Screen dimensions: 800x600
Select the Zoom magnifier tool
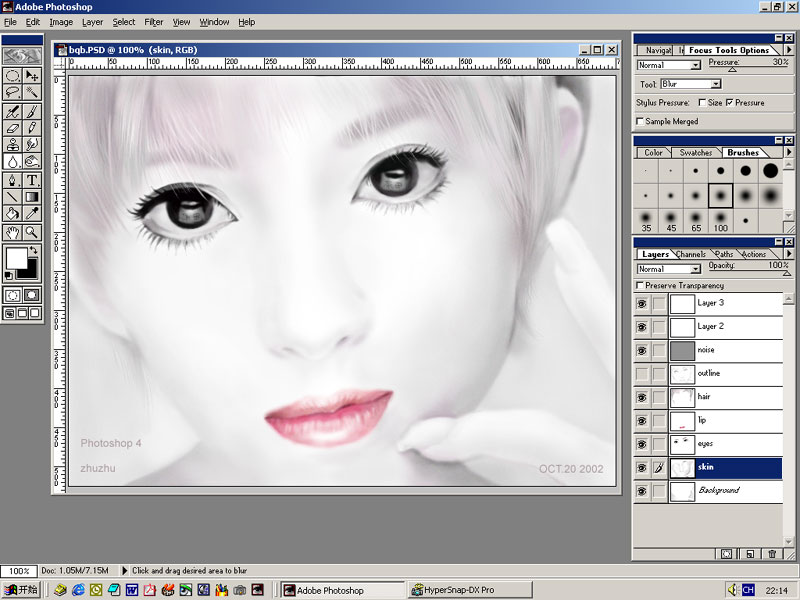(32, 233)
